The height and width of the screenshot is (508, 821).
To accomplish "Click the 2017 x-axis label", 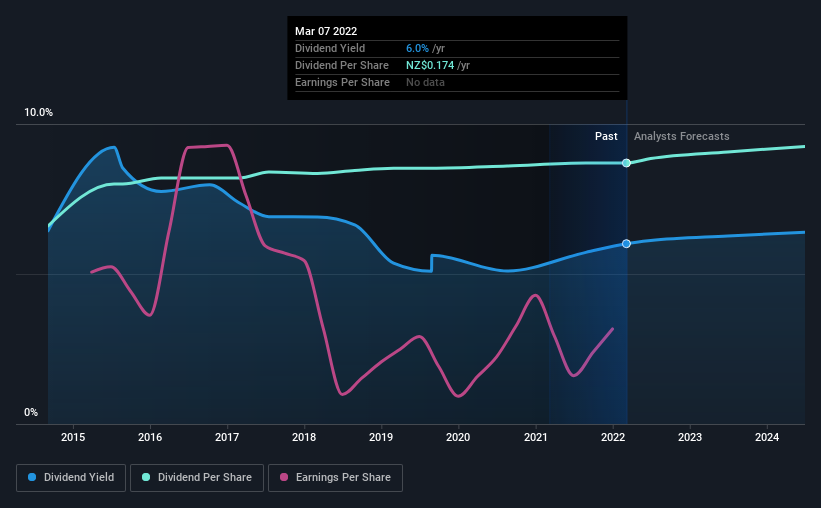I will (227, 437).
